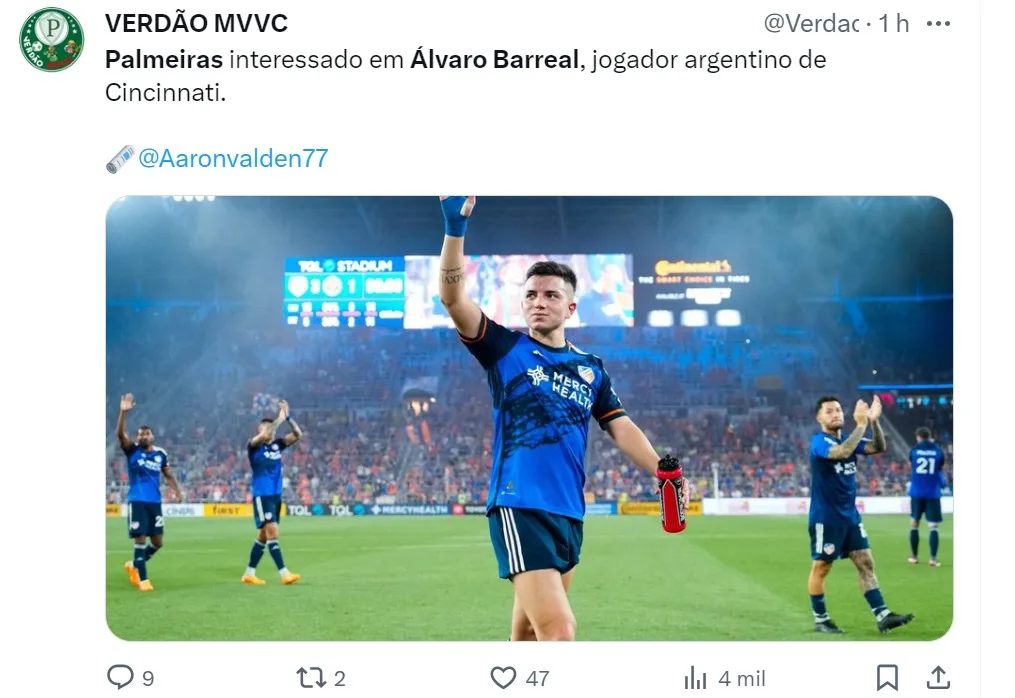Click the 4 mil views count

[742, 679]
